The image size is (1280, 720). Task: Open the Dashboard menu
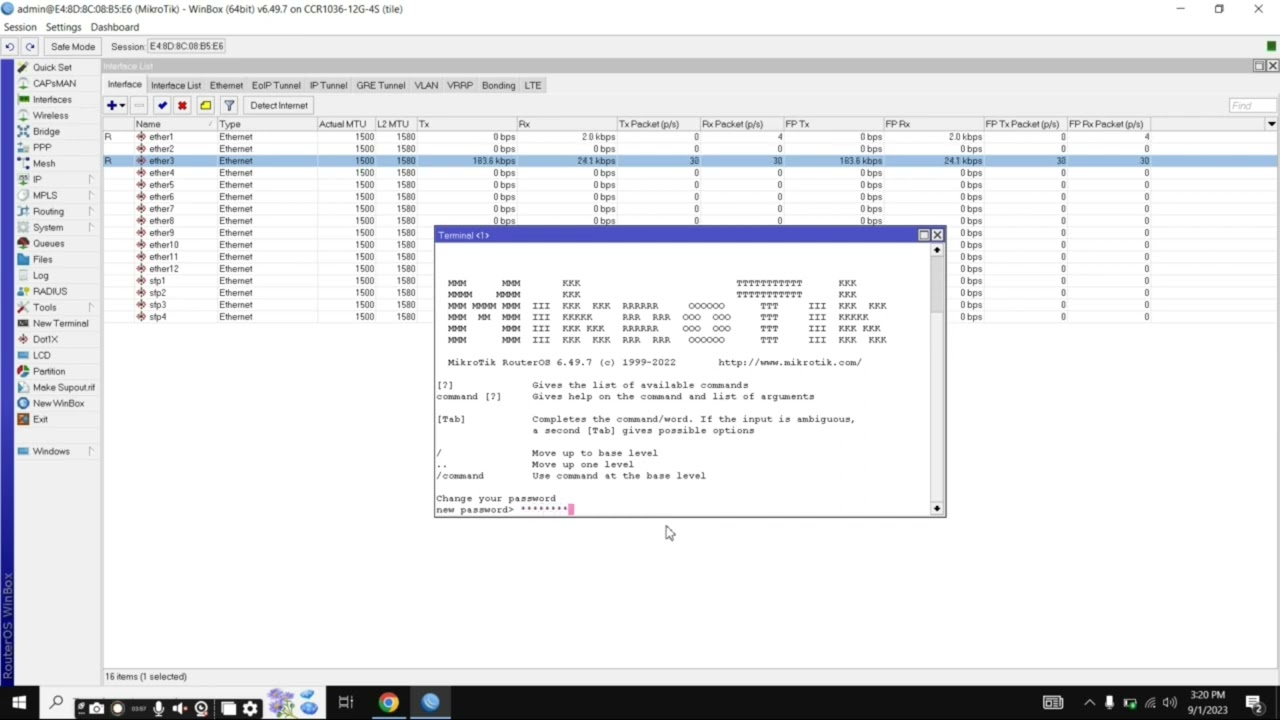[115, 27]
